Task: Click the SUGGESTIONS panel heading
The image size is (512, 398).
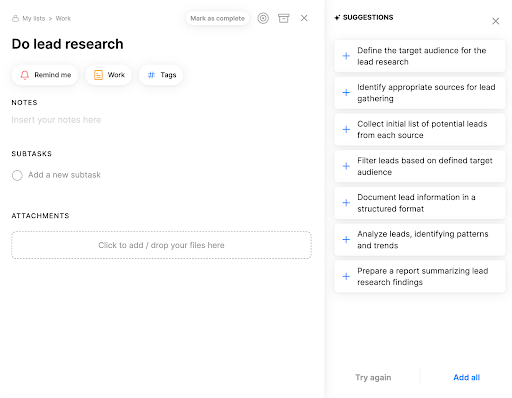Action: (x=368, y=17)
